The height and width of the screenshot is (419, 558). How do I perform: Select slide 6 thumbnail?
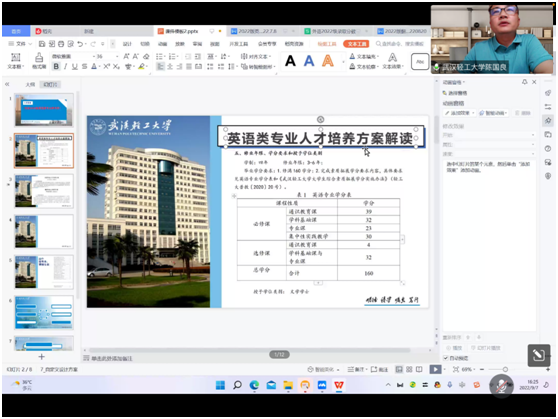tap(44, 312)
